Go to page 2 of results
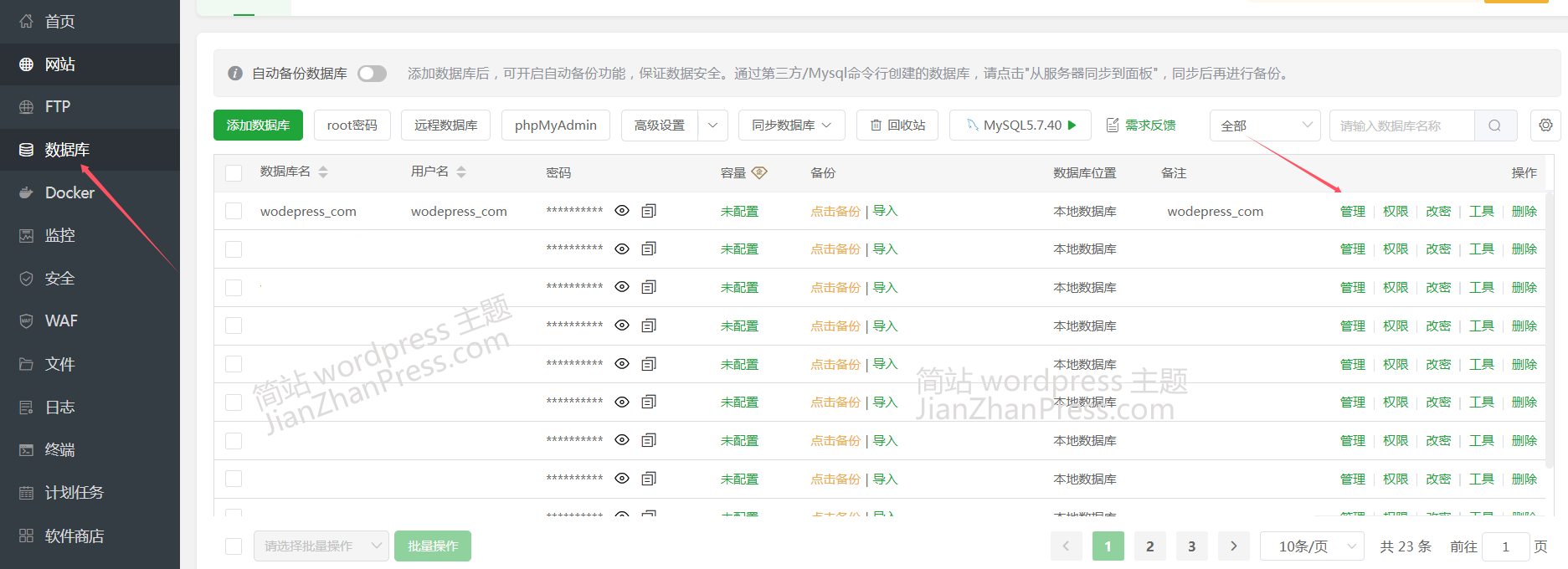Viewport: 1568px width, 569px height. (x=1149, y=546)
